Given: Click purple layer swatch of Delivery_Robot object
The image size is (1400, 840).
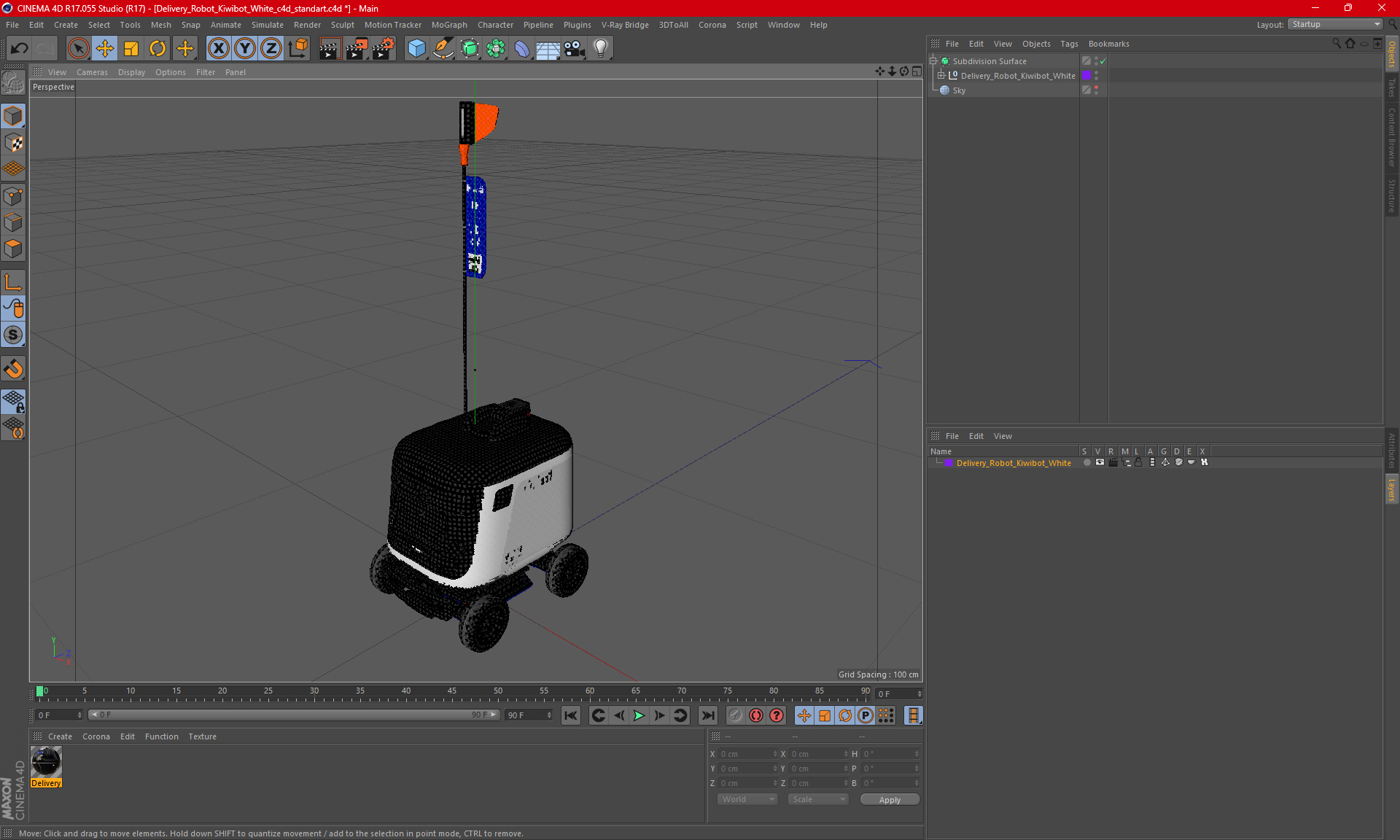Looking at the screenshot, I should 1086,75.
